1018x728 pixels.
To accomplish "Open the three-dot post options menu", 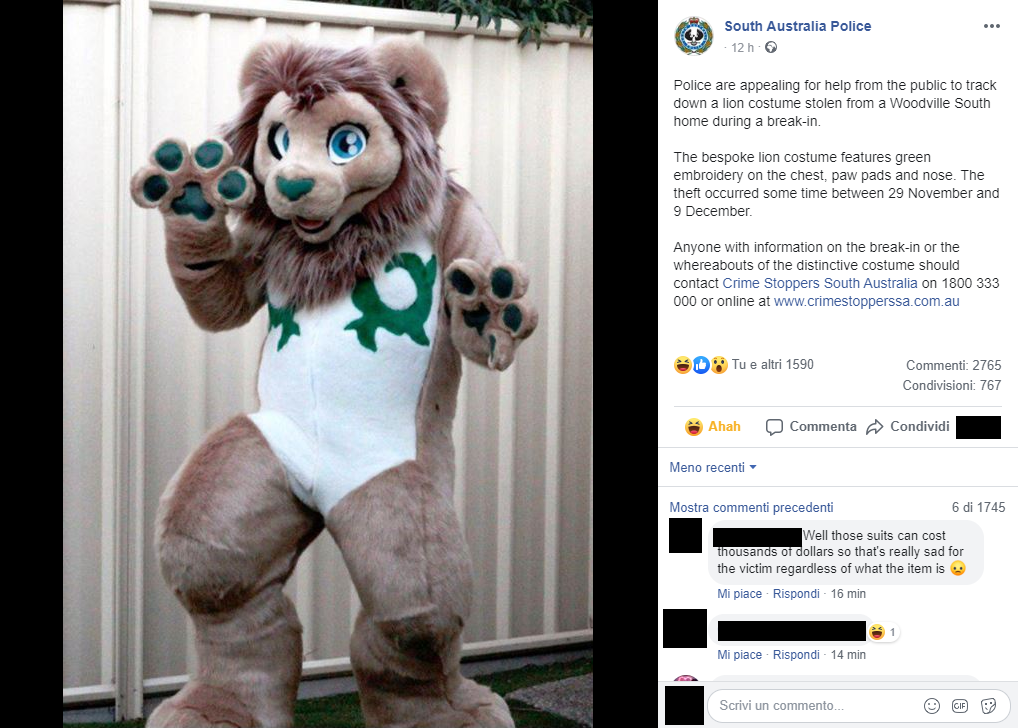I will click(x=991, y=26).
